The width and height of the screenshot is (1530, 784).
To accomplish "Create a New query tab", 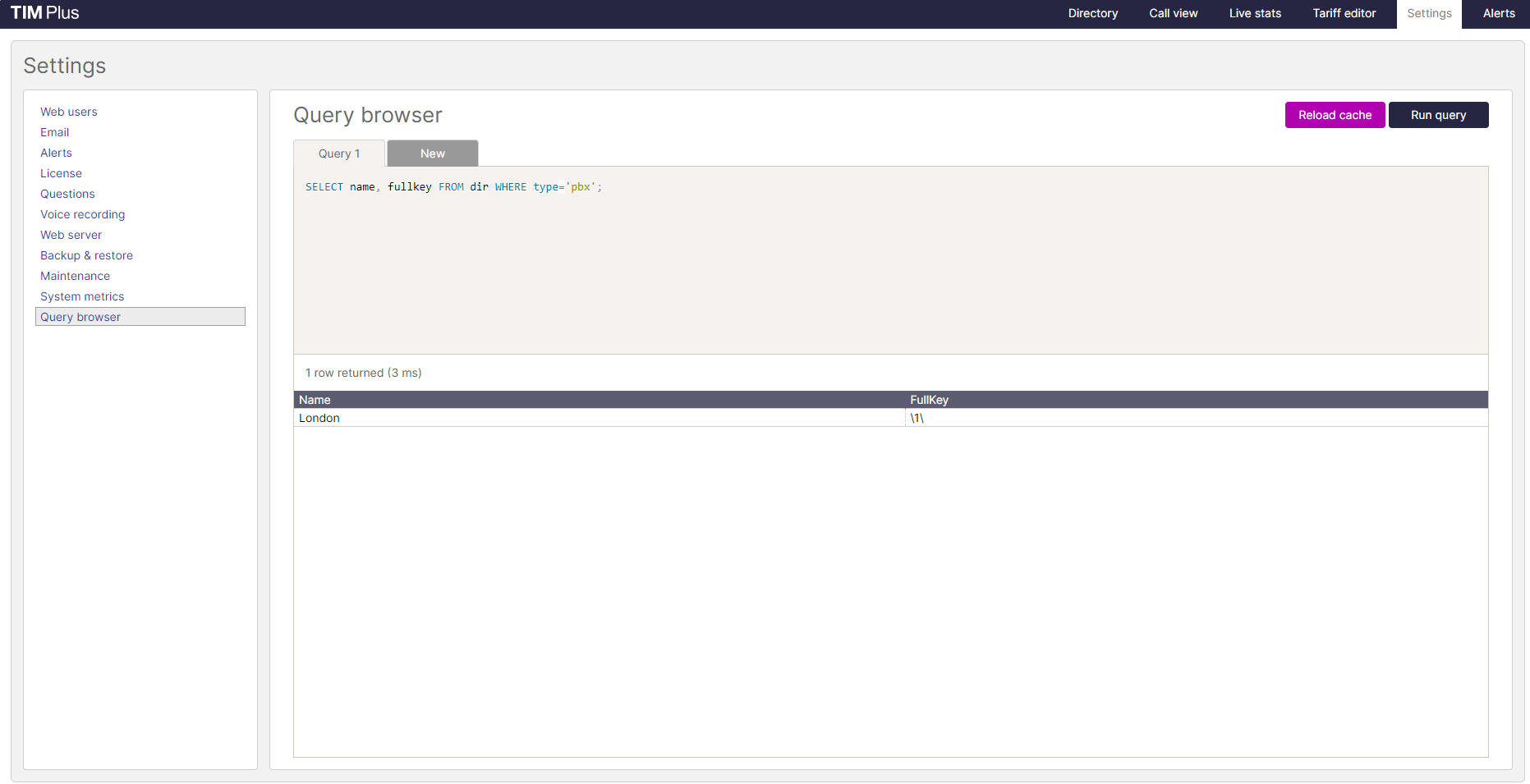I will [432, 154].
